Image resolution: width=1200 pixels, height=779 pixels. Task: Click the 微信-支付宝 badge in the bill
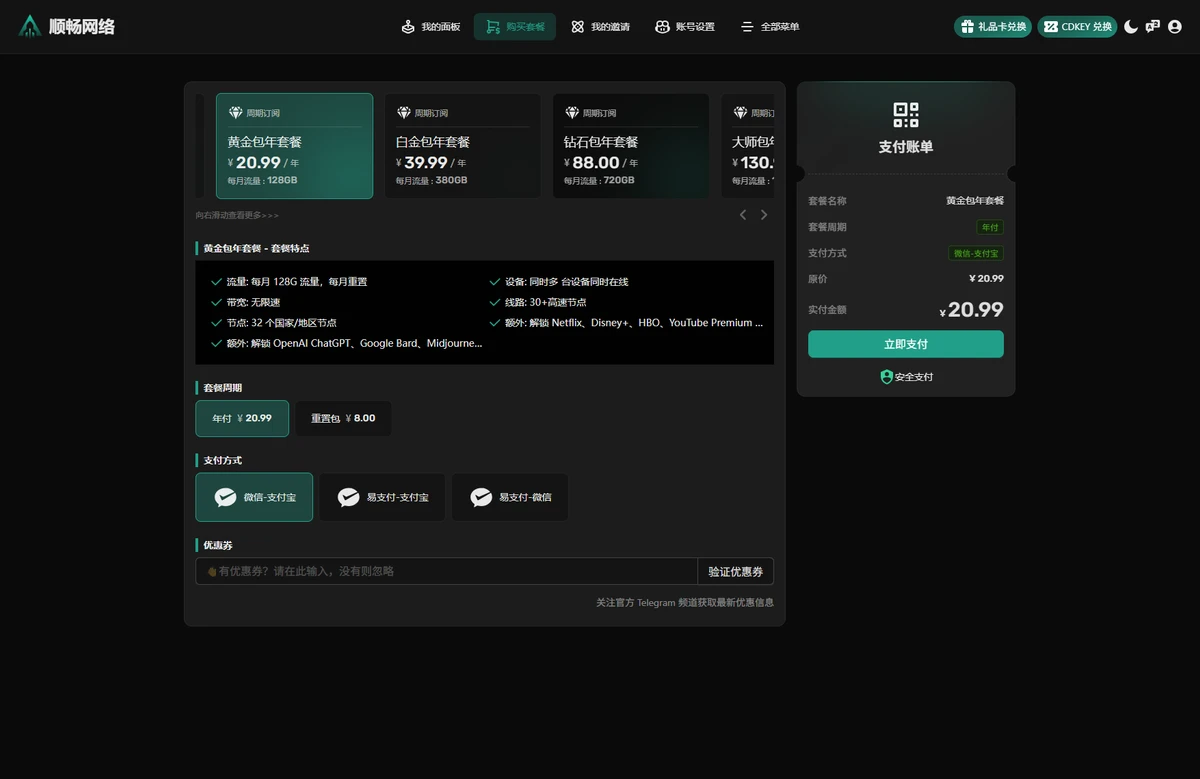(x=976, y=253)
